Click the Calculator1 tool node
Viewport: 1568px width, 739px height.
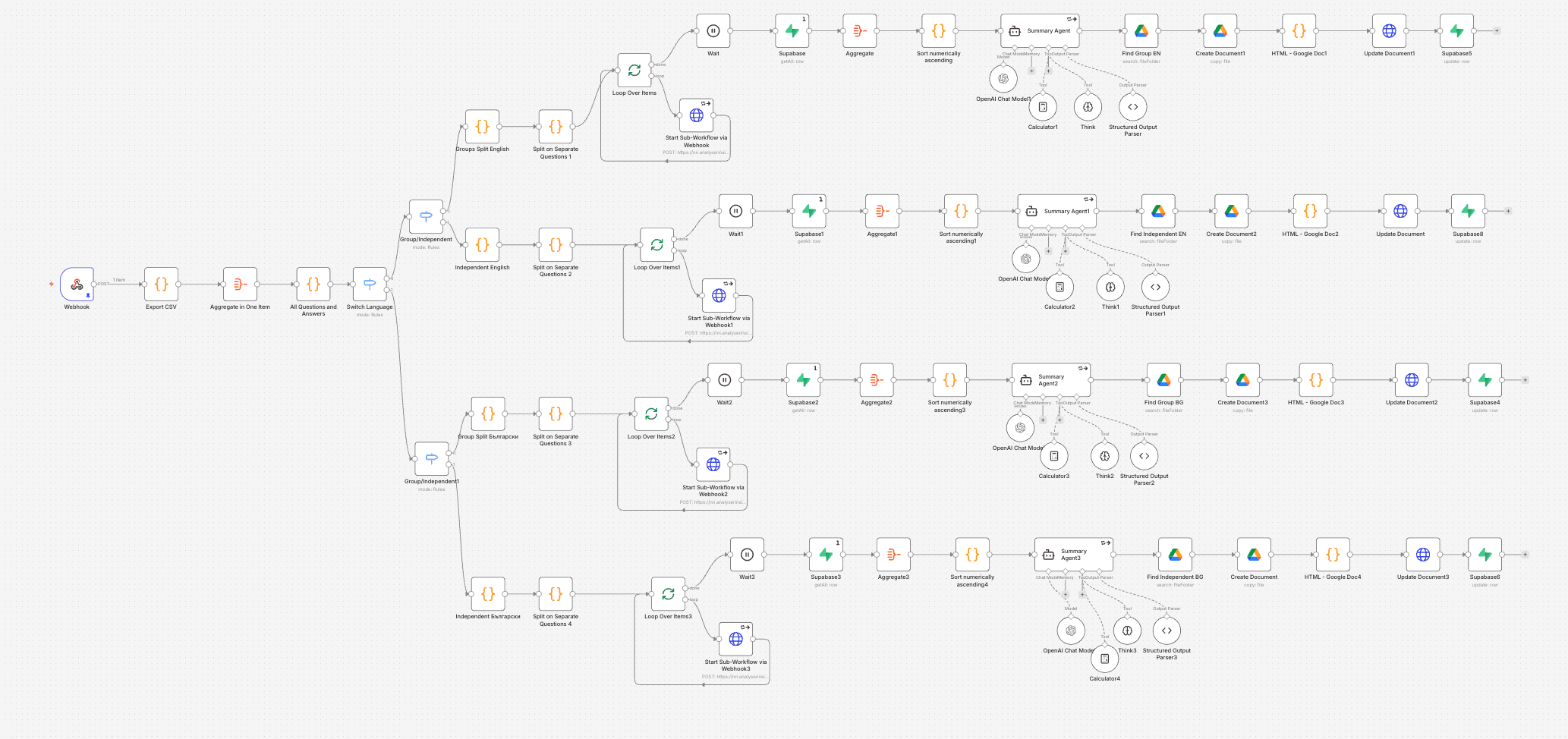[1042, 107]
